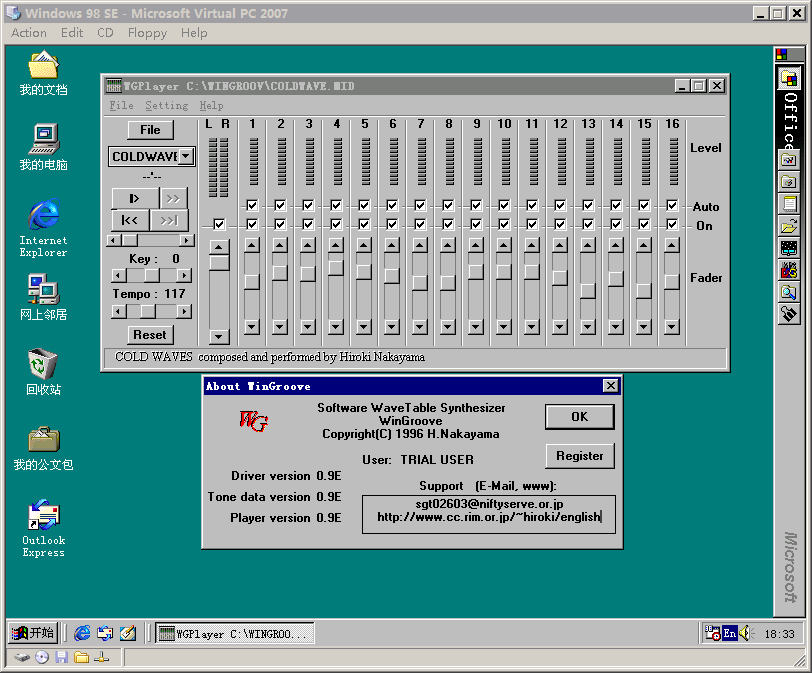Click the Virtual PC CD drive status icon

coord(42,657)
